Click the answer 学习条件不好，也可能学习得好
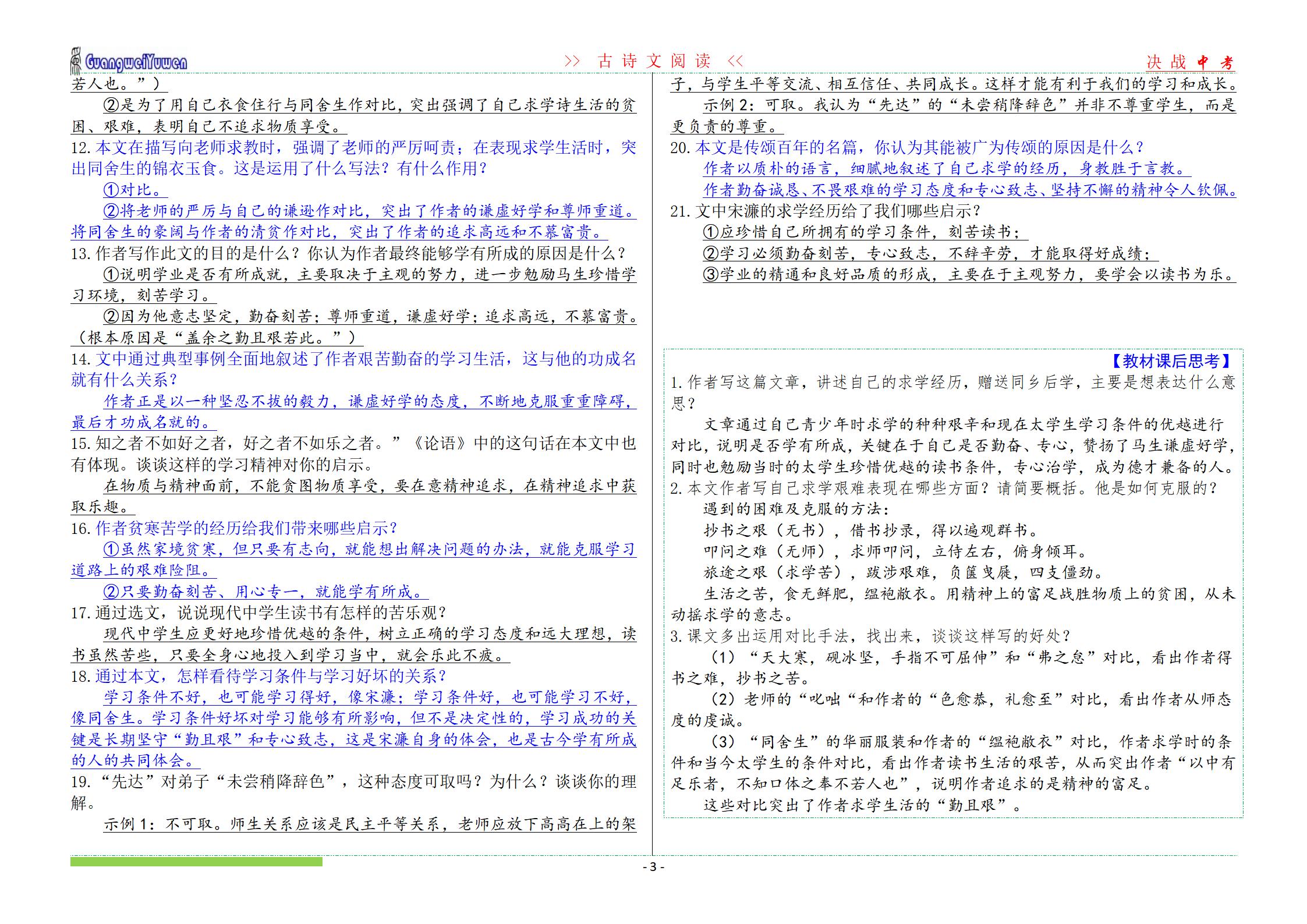This screenshot has width=1307, height=924. click(354, 729)
